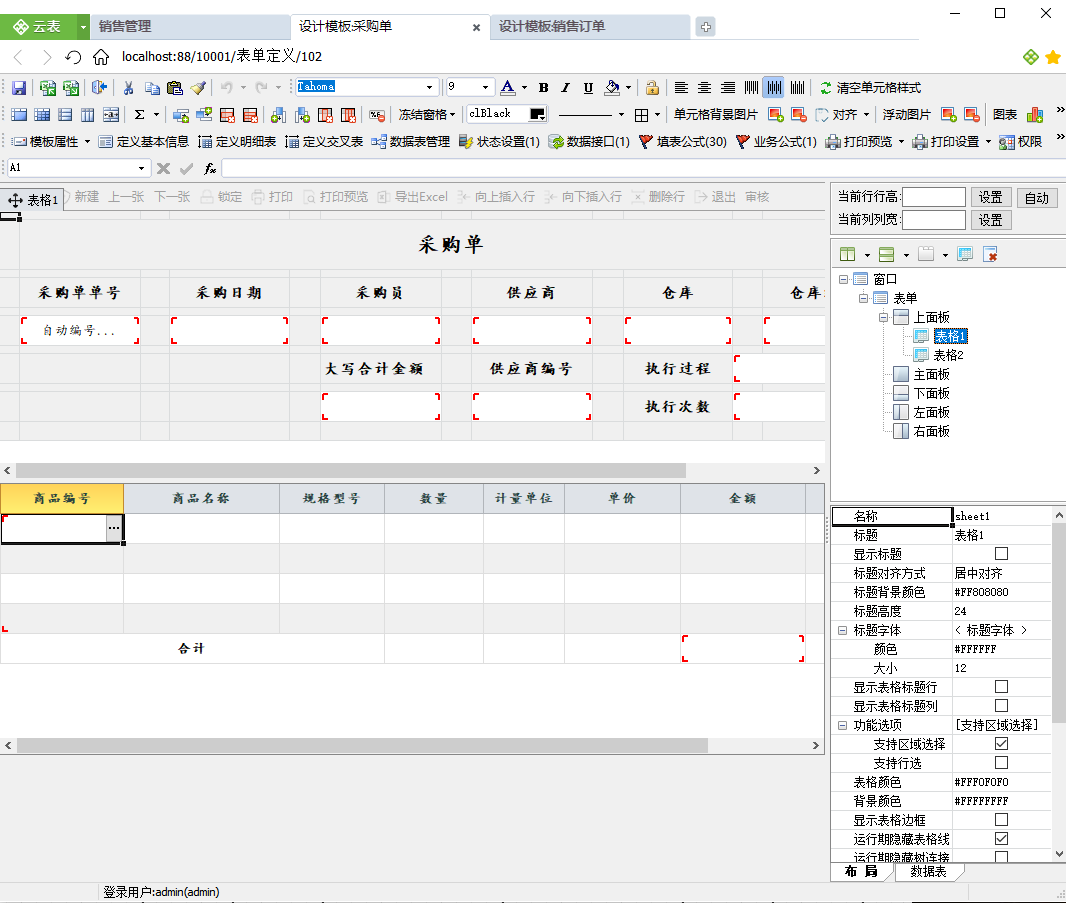Viewport: 1066px width, 903px height.
Task: Collapse the 功能选项 property group
Action: pos(842,726)
